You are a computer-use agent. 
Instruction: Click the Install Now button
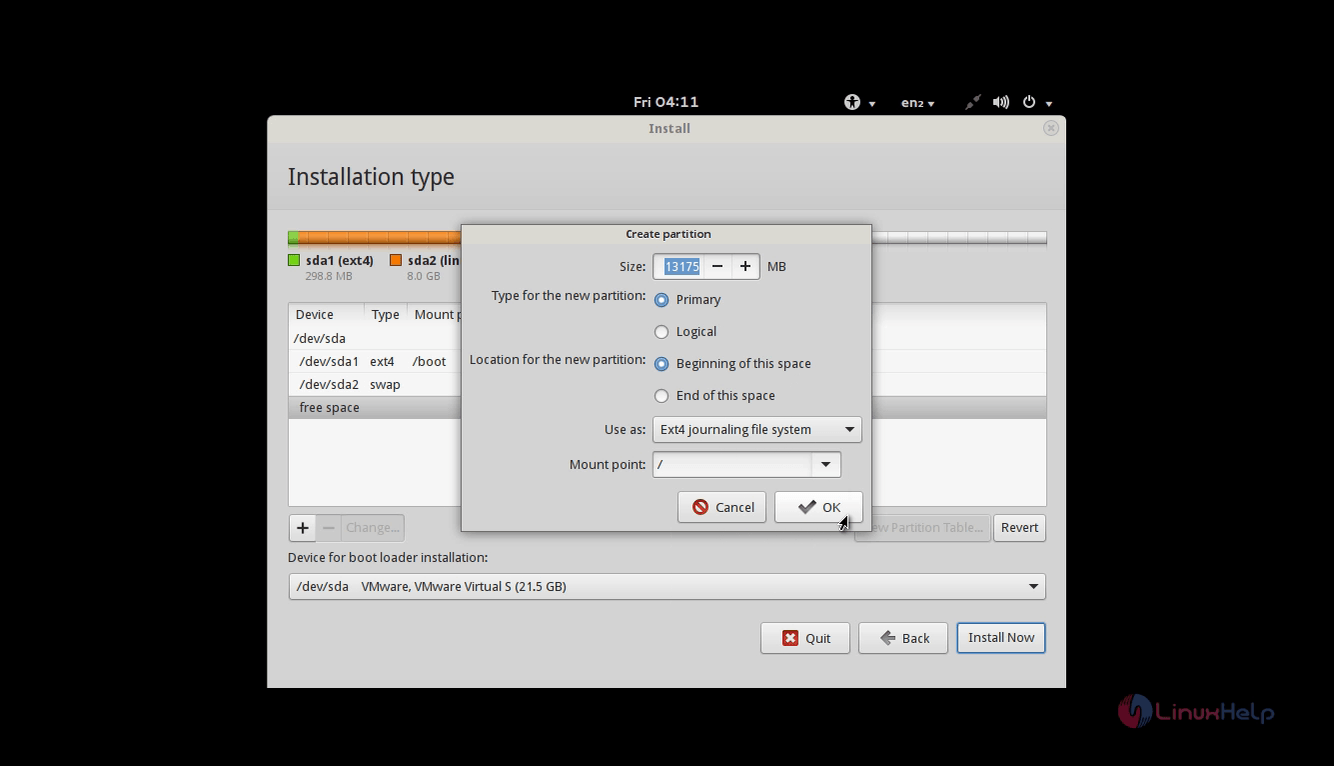(1001, 638)
